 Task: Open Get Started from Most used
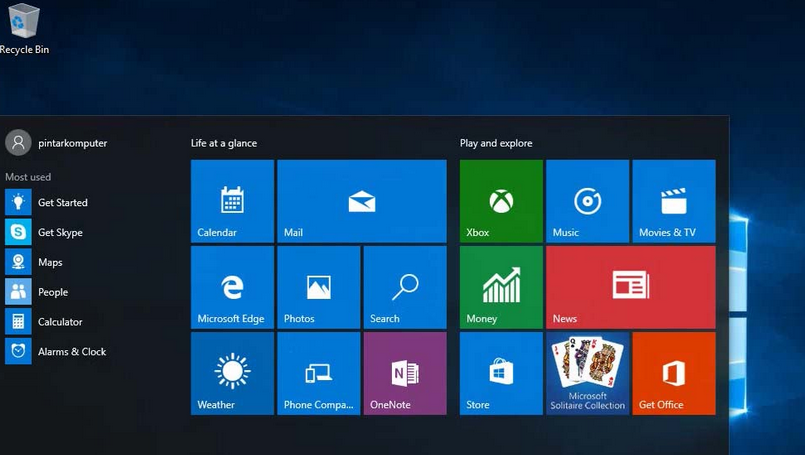(x=56, y=202)
